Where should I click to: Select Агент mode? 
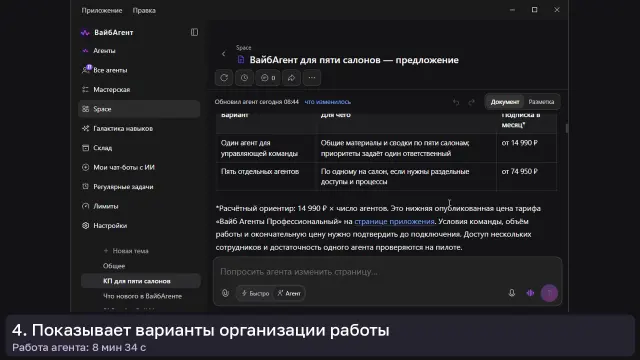point(289,293)
